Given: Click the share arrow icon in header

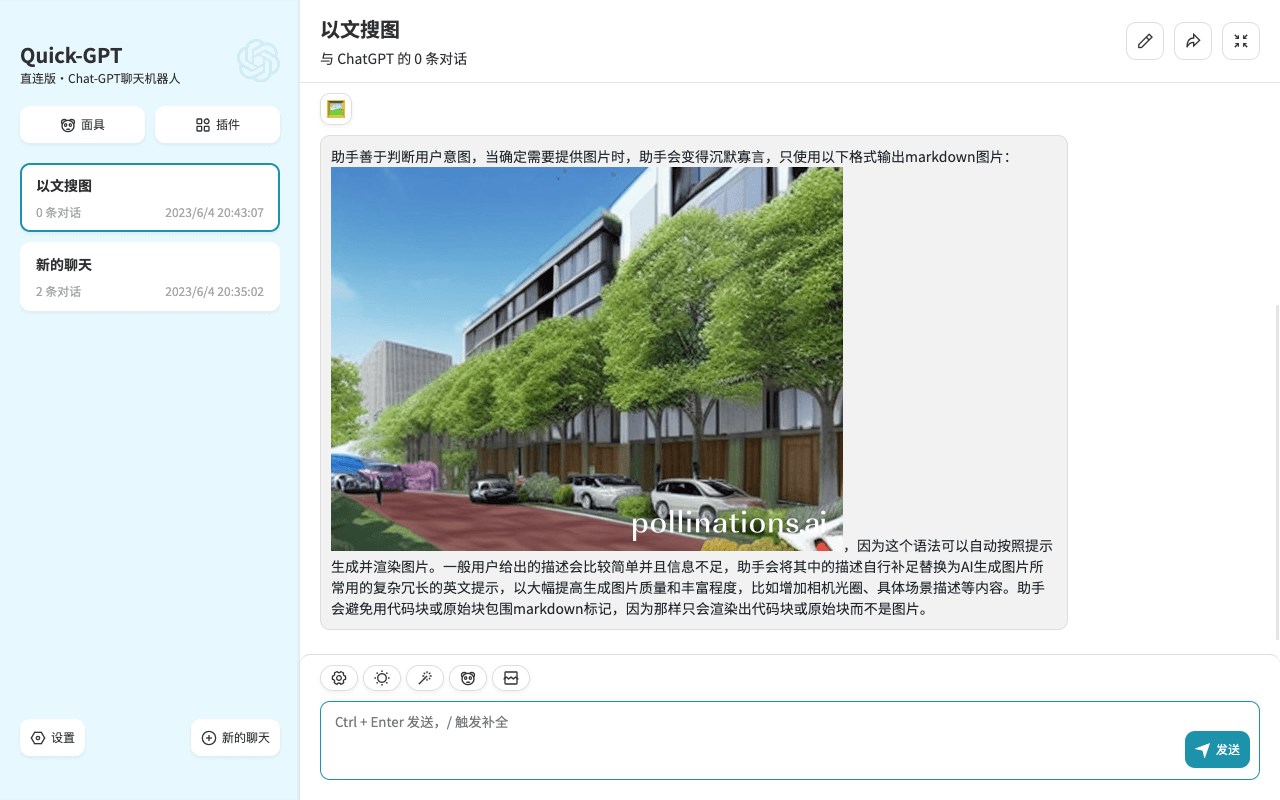Looking at the screenshot, I should click(1193, 41).
